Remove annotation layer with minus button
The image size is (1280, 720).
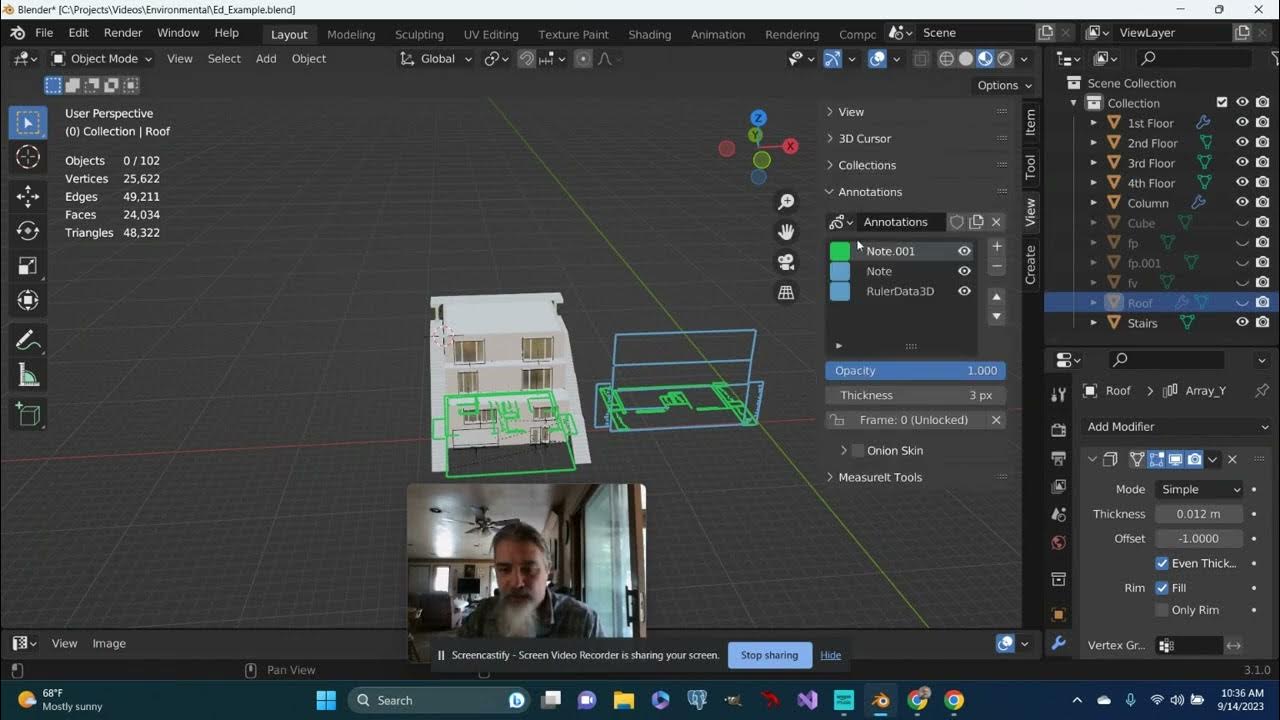click(996, 267)
